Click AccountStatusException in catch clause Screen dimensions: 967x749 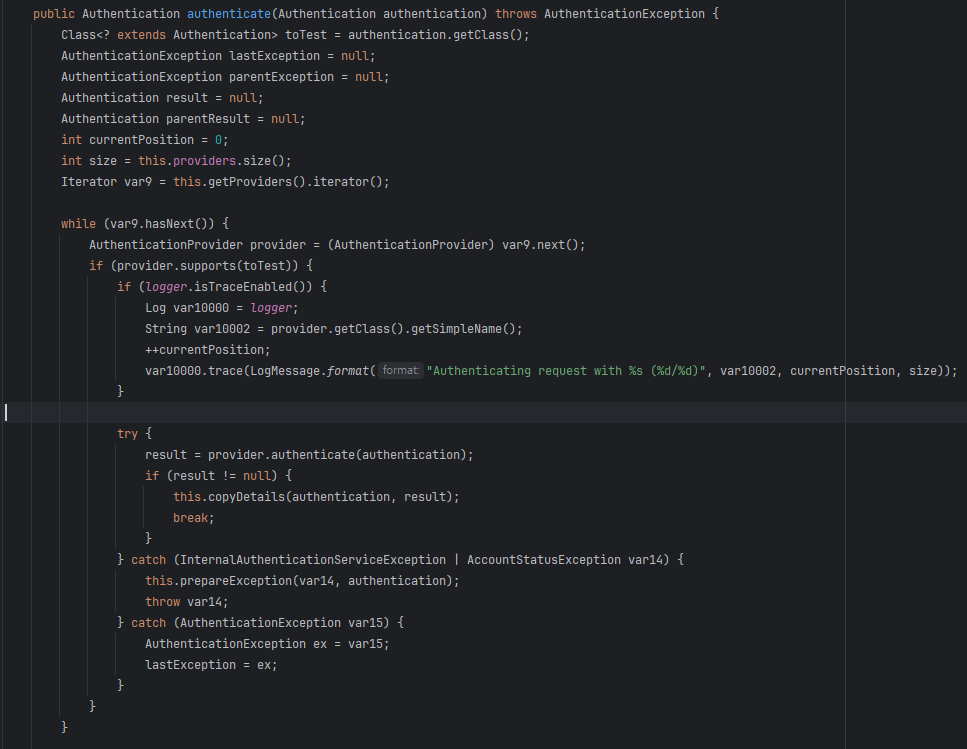pos(543,560)
